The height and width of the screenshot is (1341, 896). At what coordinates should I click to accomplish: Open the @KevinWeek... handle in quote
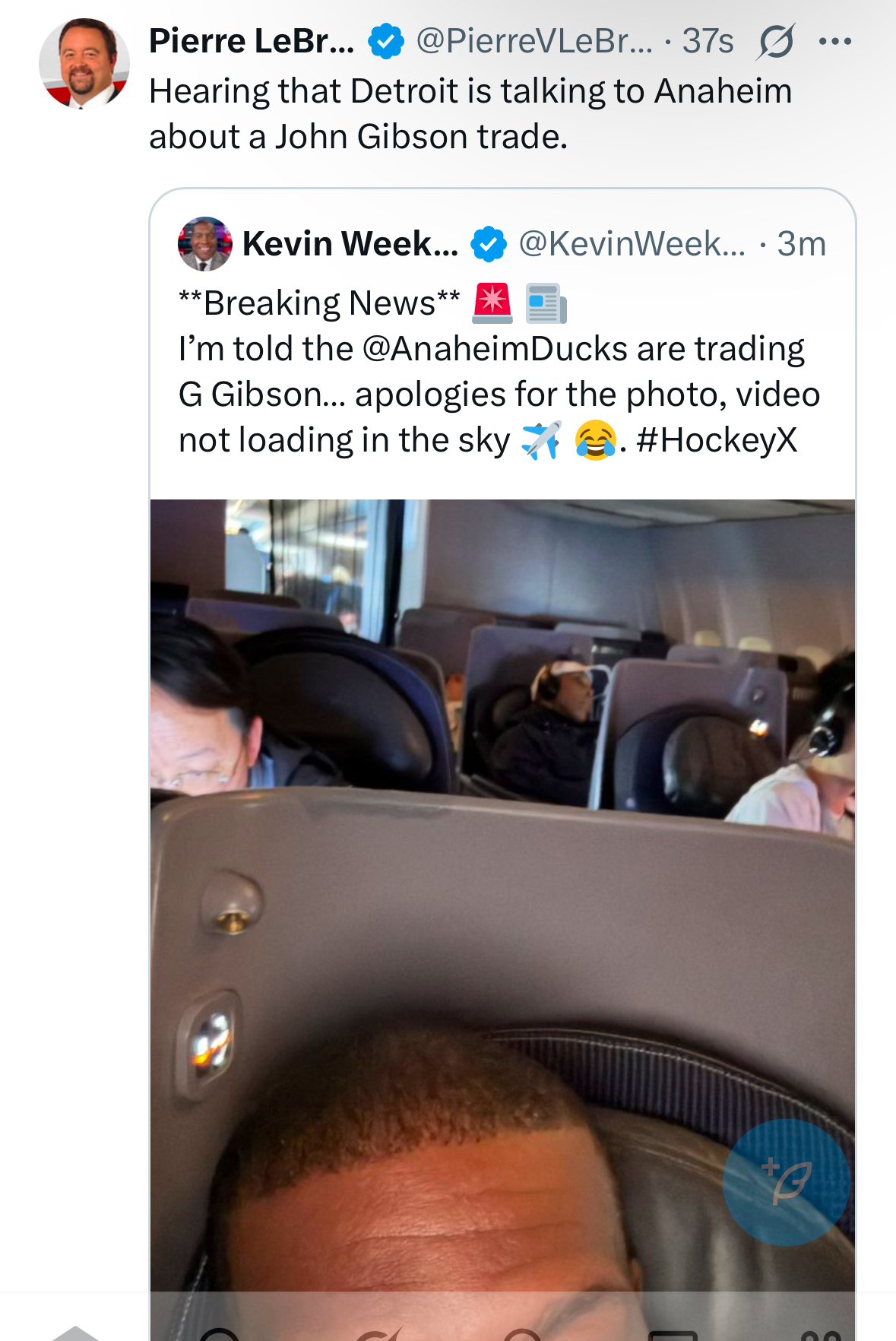point(632,244)
